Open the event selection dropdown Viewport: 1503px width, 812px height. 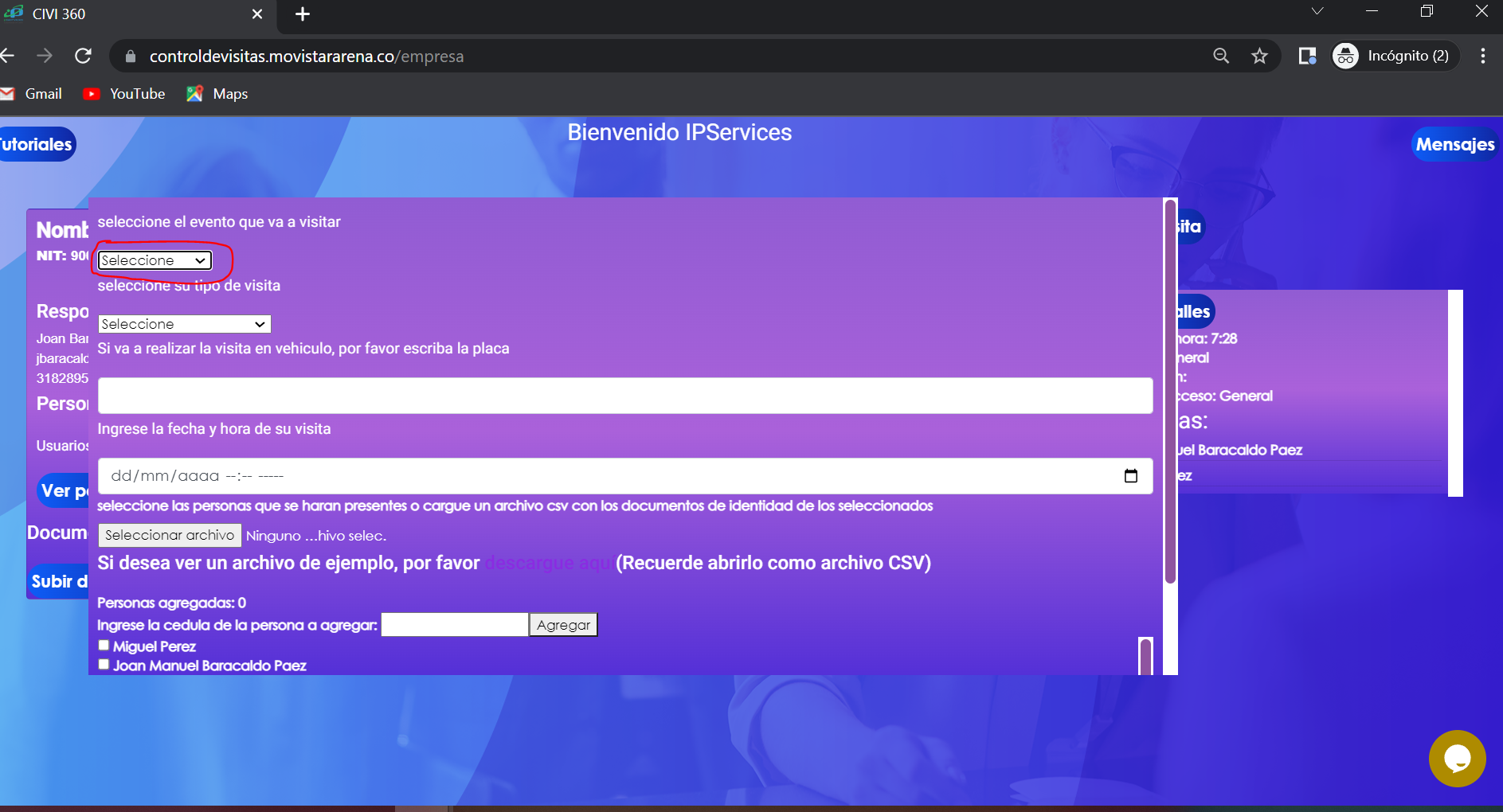point(155,260)
